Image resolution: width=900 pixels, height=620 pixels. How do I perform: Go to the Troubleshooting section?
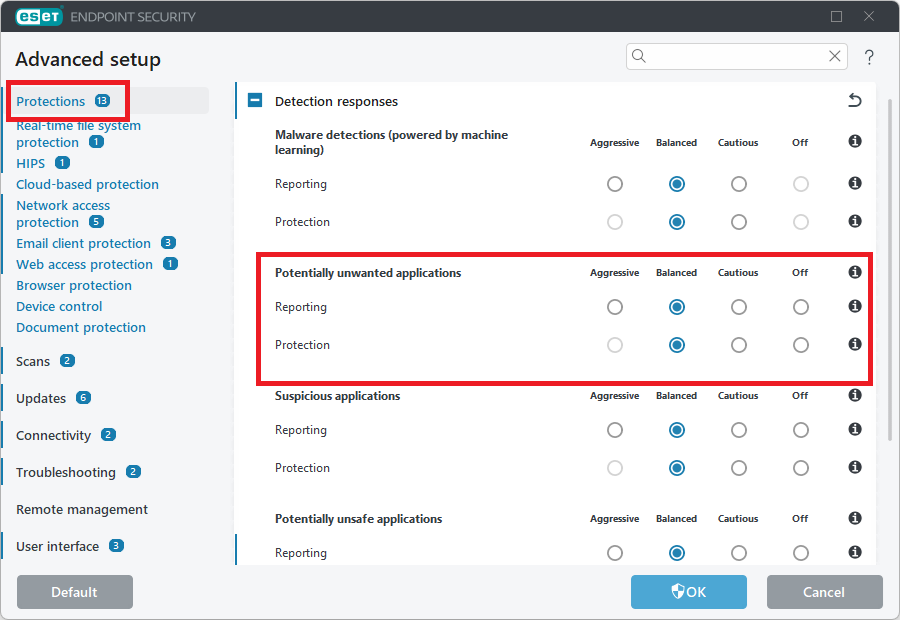pos(65,472)
